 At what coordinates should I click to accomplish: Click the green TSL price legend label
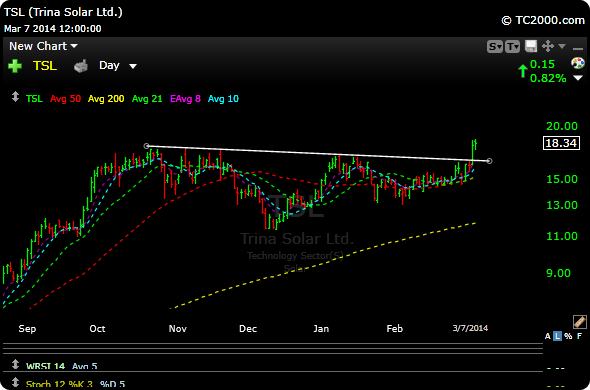[x=34, y=99]
